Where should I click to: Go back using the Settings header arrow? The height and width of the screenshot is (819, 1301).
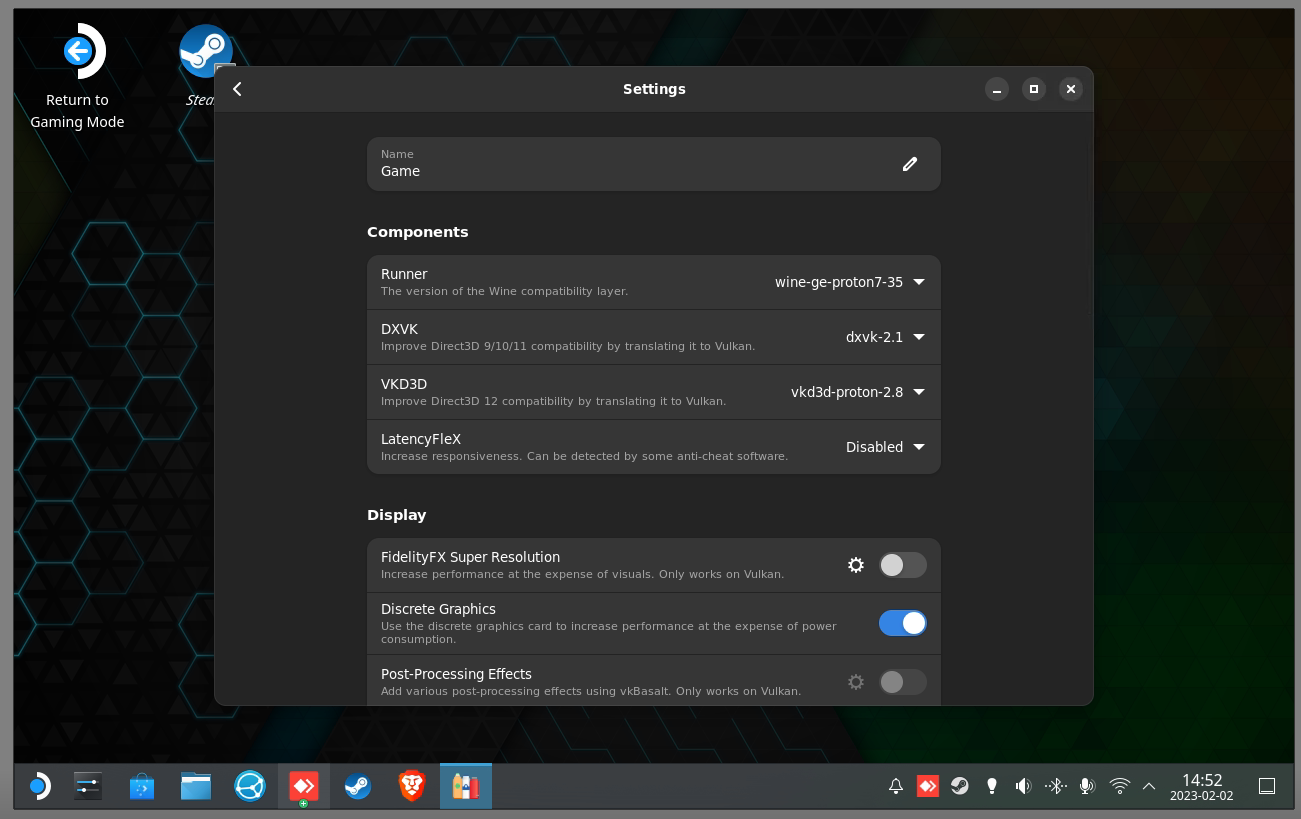pos(237,89)
